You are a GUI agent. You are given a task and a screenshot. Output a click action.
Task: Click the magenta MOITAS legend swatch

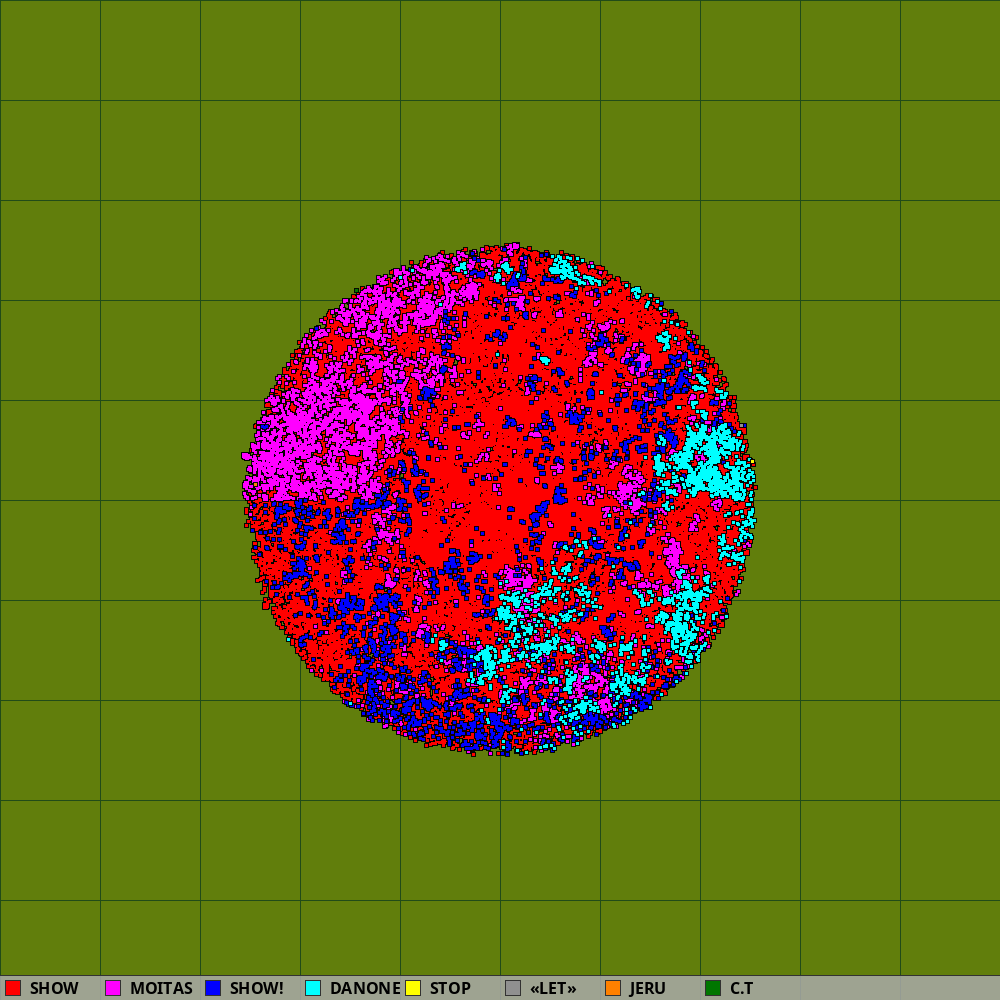[x=113, y=988]
